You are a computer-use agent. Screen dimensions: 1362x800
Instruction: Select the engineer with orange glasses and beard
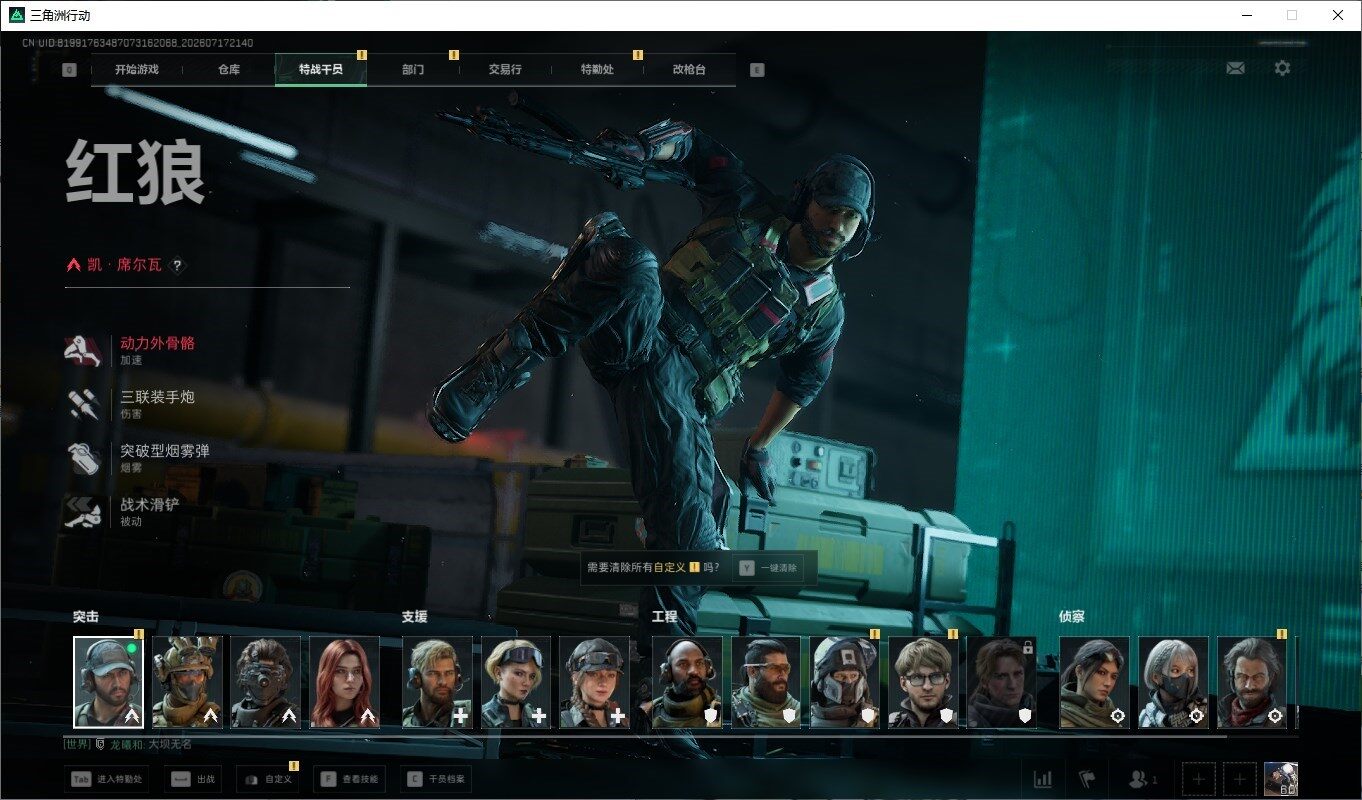(766, 682)
